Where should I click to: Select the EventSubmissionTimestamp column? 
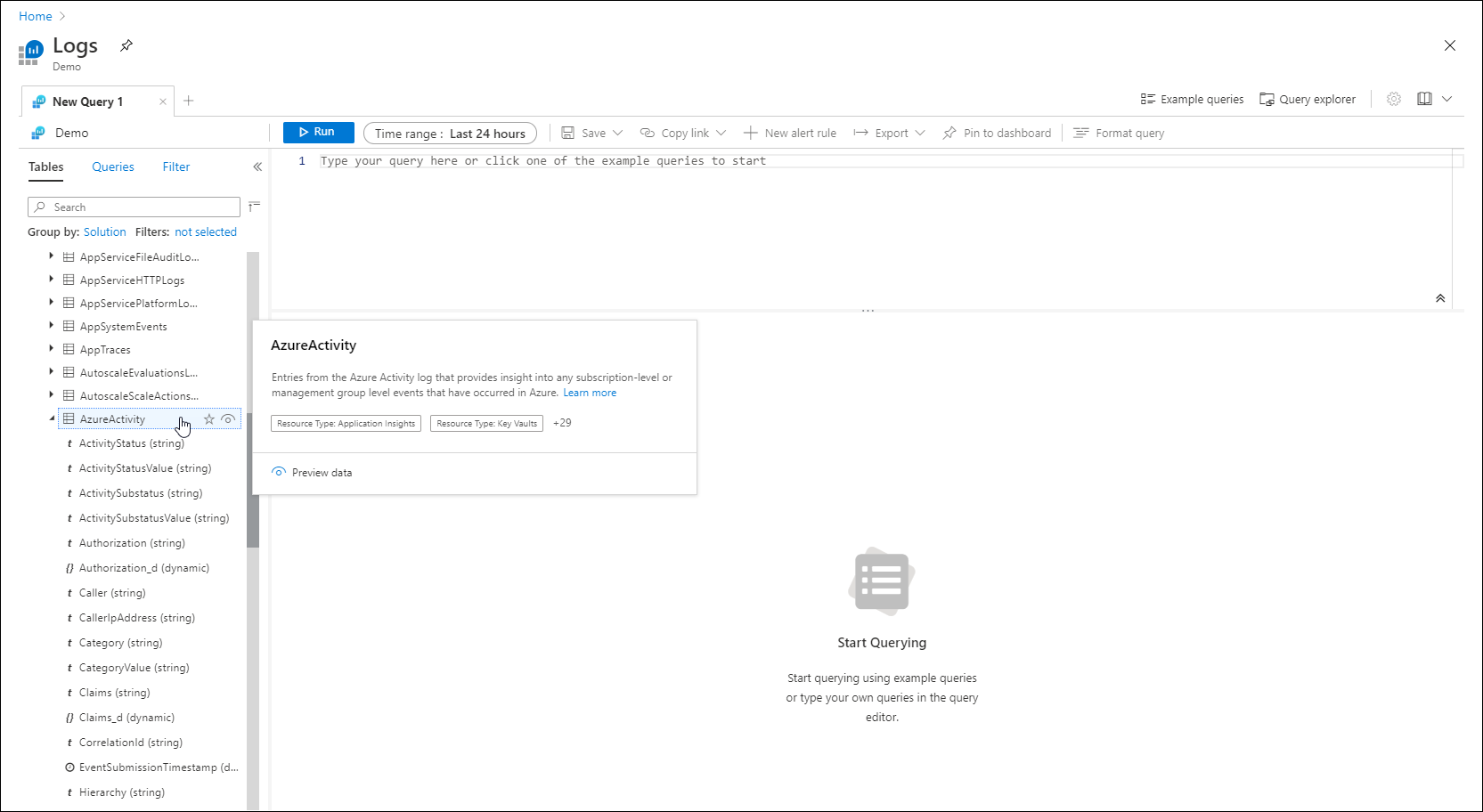point(158,767)
